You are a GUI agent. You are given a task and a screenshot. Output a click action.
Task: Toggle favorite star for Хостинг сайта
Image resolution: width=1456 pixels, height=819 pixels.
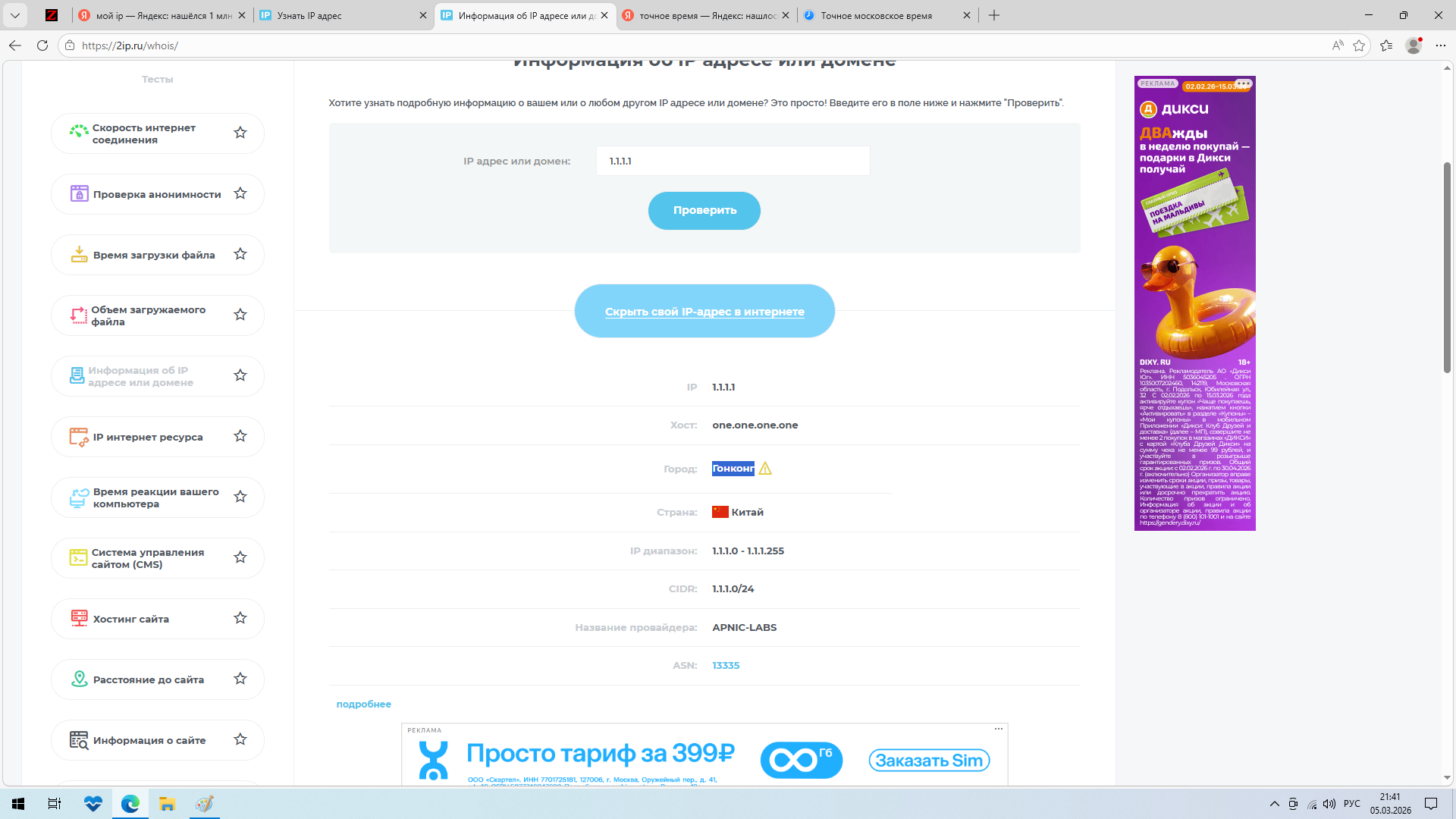pyautogui.click(x=240, y=618)
